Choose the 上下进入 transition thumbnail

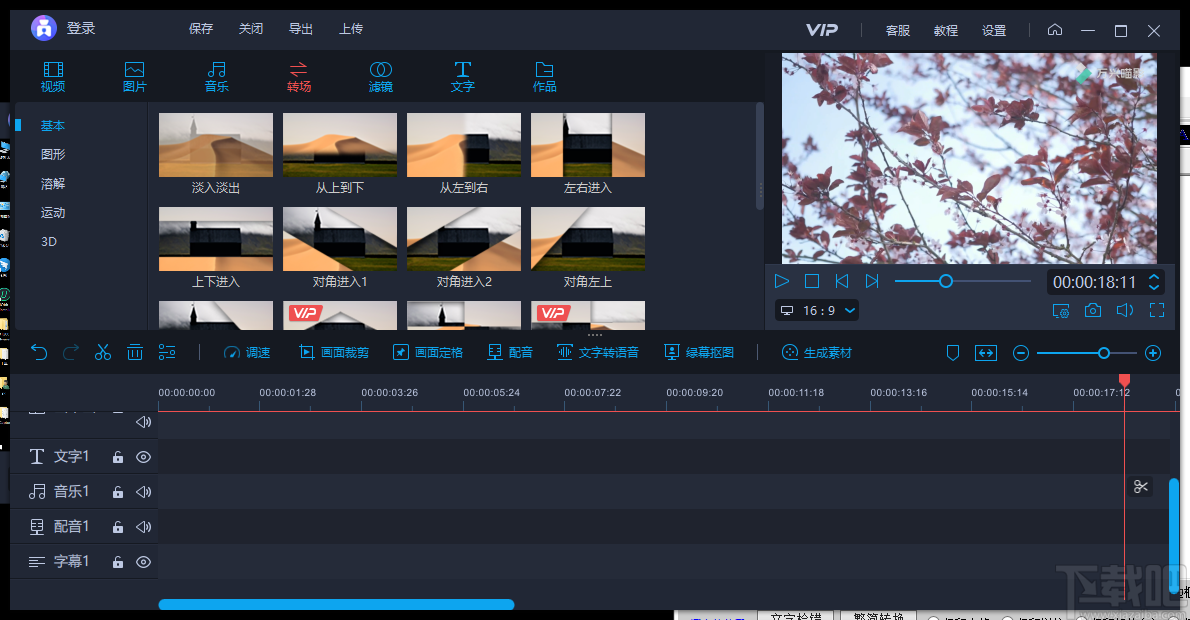pyautogui.click(x=216, y=239)
